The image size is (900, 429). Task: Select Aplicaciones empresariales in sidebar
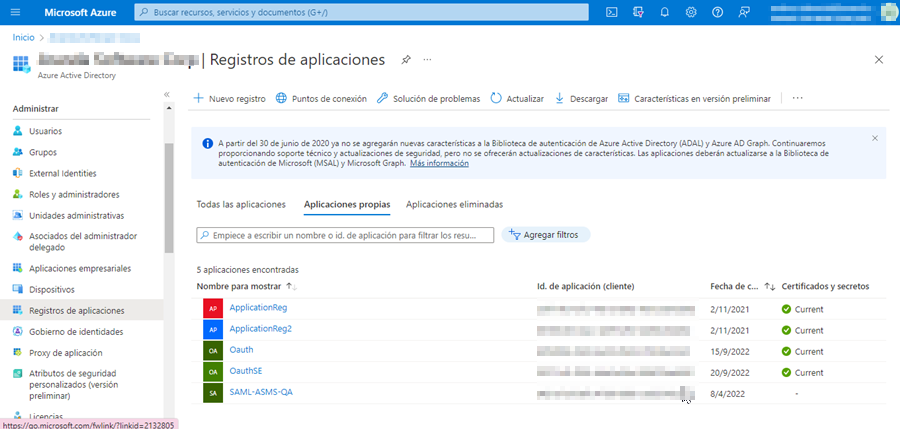point(79,268)
